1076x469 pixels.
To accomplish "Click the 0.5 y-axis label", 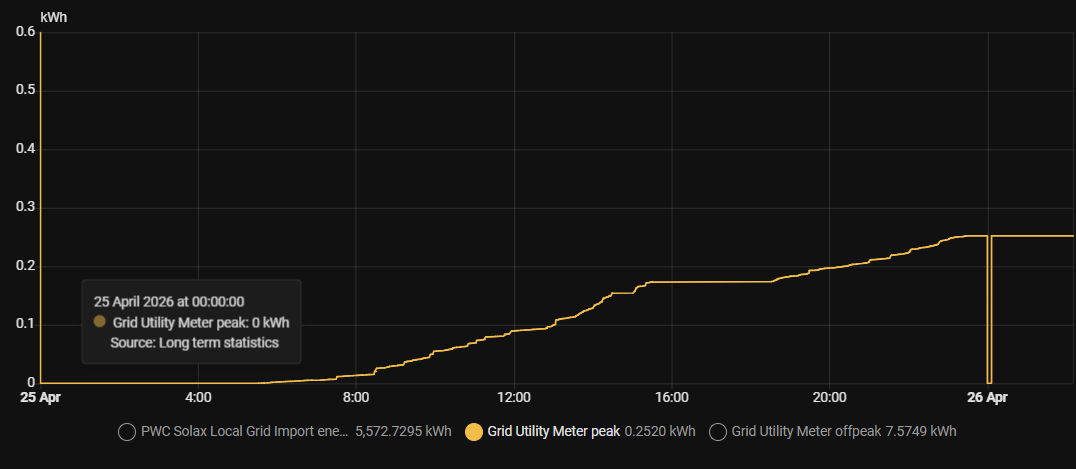I will tap(25, 91).
